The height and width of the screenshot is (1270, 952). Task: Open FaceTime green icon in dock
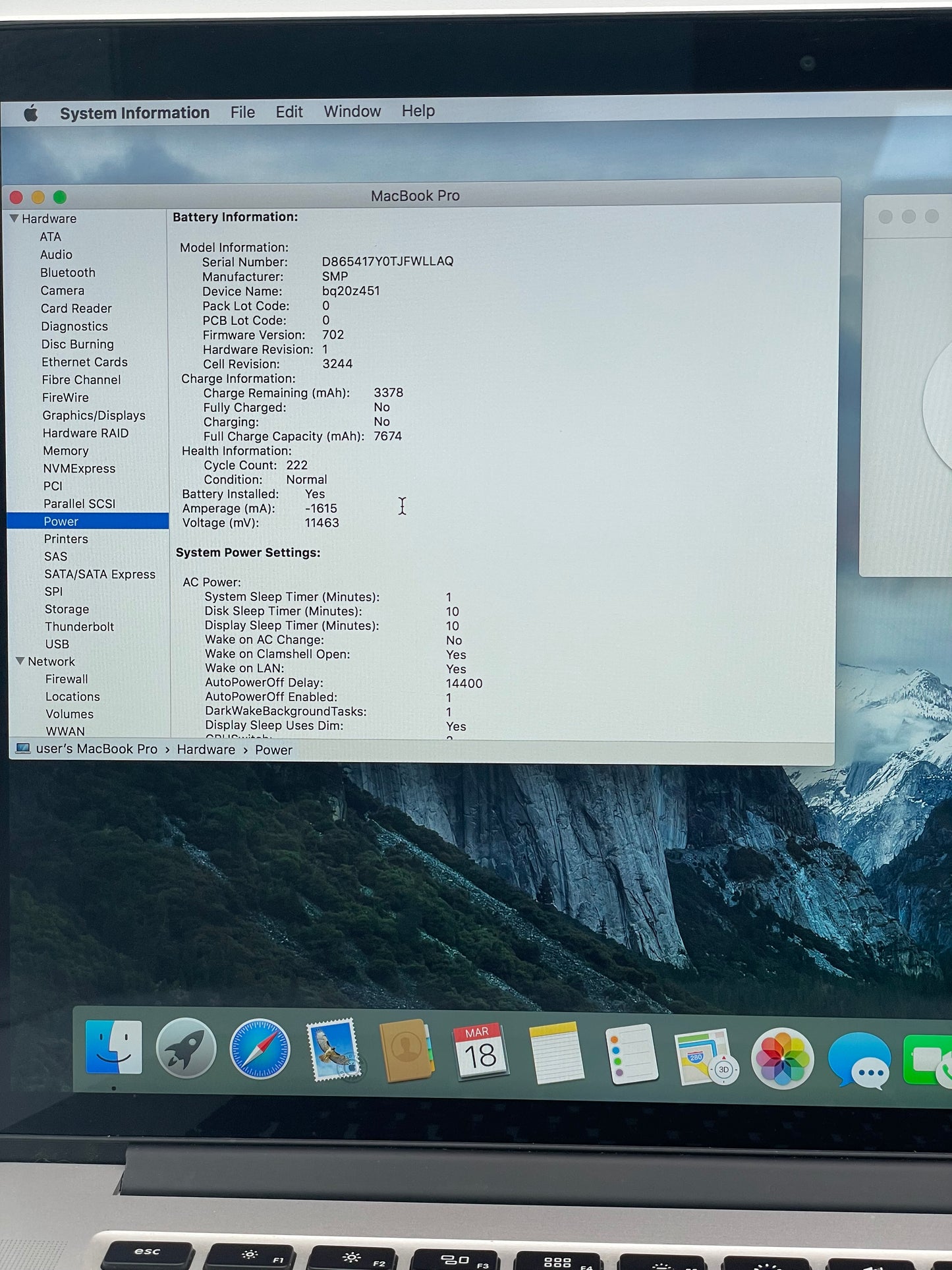pos(928,1060)
